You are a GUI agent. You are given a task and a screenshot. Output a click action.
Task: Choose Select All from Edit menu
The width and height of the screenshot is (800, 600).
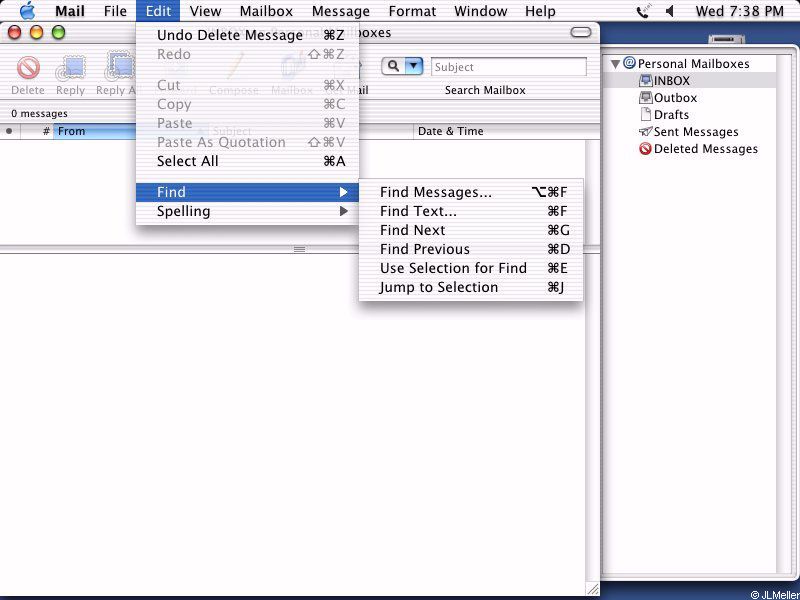tap(247, 161)
